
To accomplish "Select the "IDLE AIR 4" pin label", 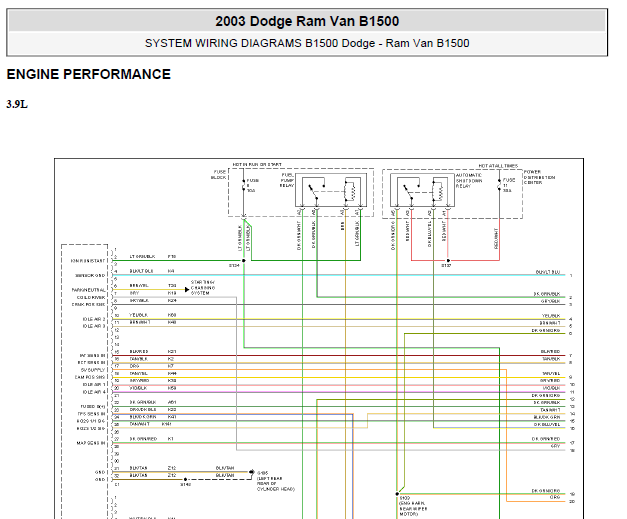I will [x=94, y=392].
